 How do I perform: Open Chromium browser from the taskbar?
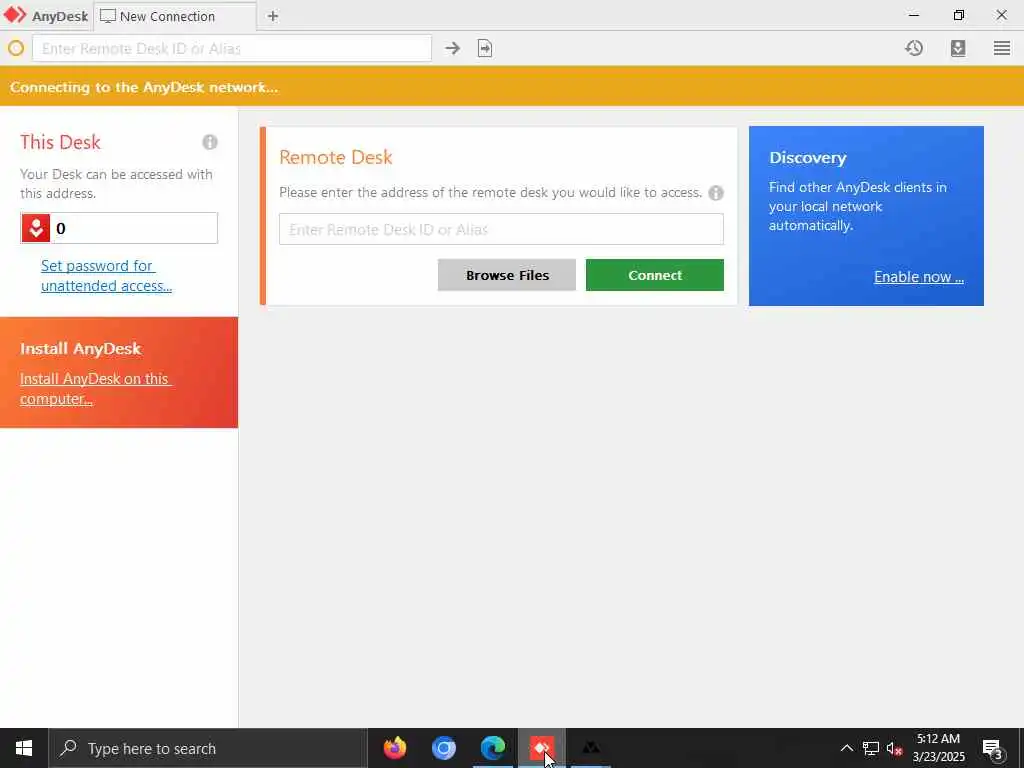point(443,748)
